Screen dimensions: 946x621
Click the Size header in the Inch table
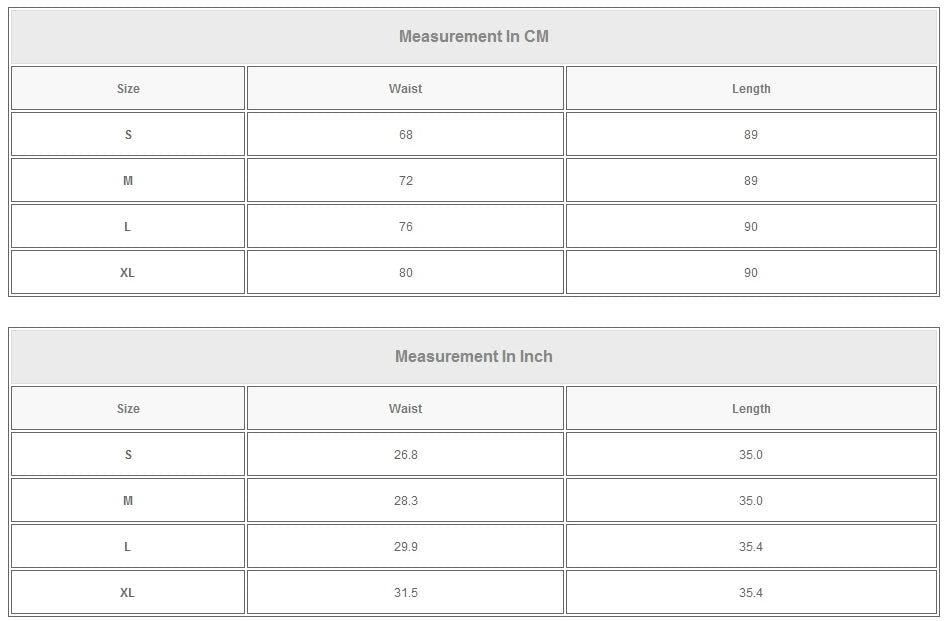pos(128,409)
